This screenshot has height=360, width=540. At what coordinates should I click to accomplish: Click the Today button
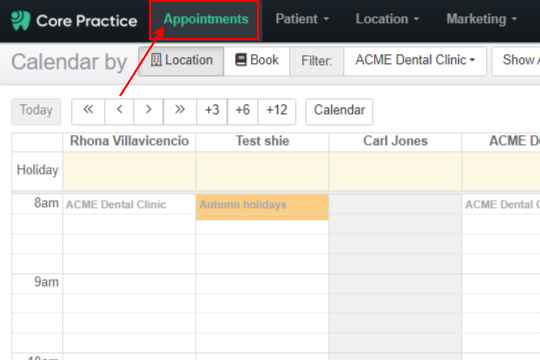pyautogui.click(x=36, y=111)
